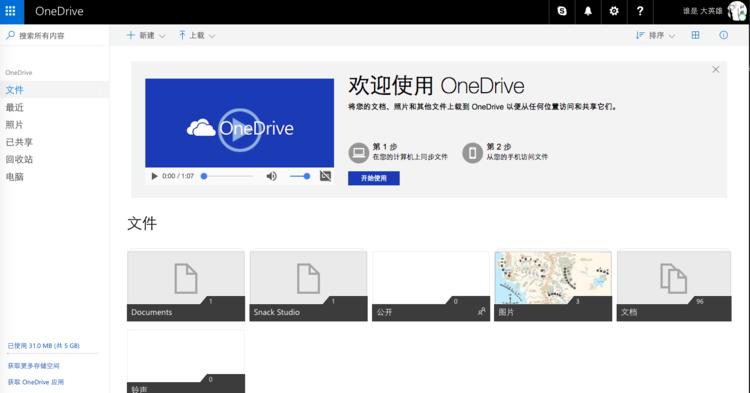Open the details info pane icon
The width and height of the screenshot is (750, 393).
(724, 35)
